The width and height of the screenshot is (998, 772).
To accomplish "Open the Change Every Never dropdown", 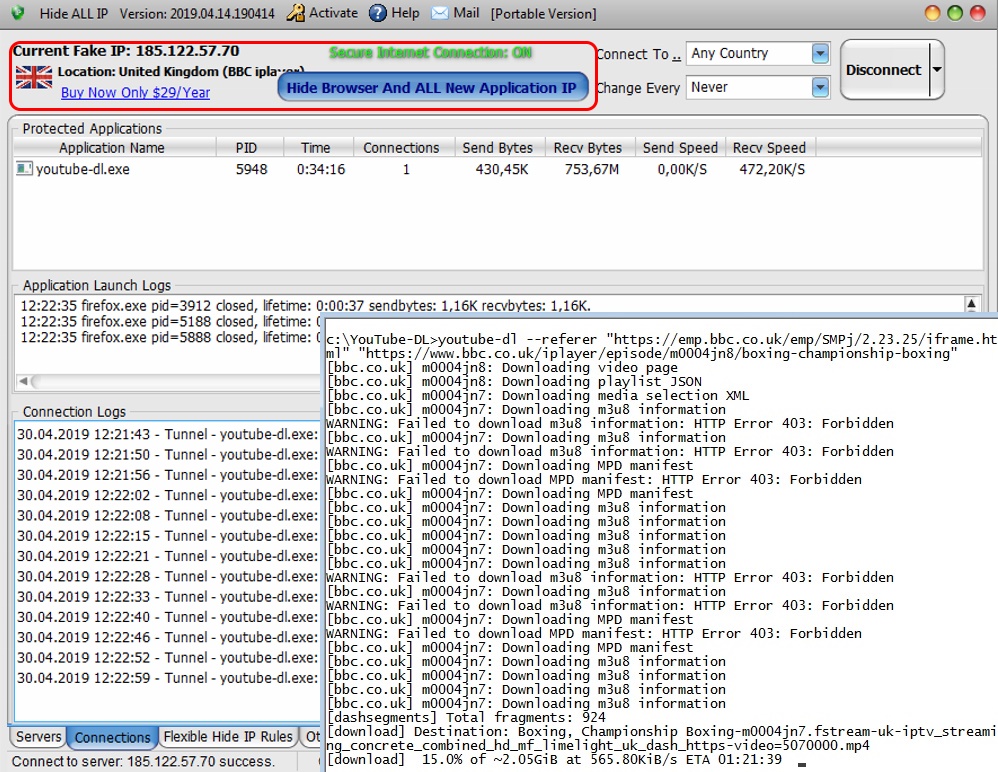I will (x=820, y=87).
